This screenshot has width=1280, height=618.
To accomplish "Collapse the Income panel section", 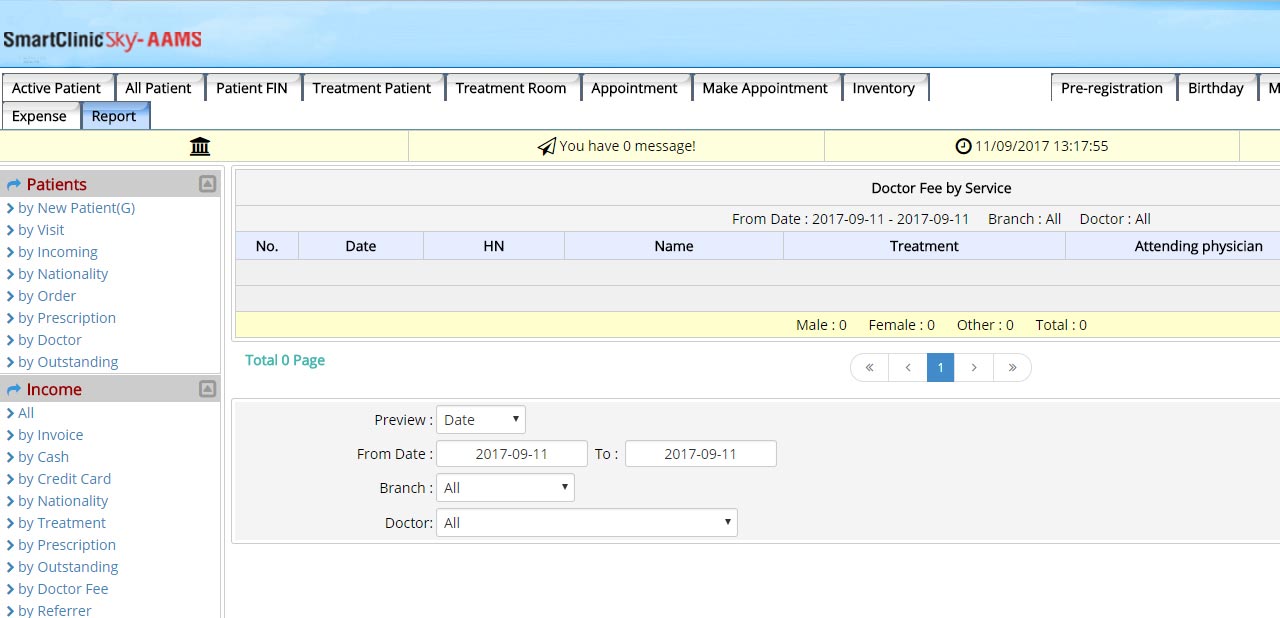I will 207,389.
